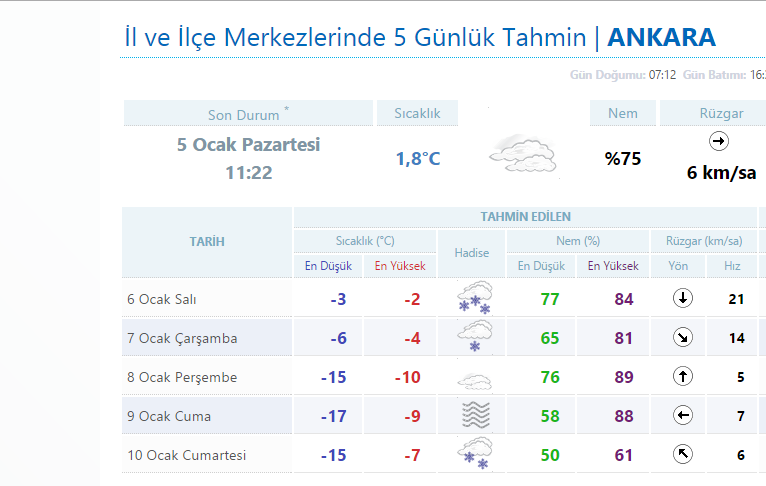Click the west wind arrow for 9 Ocak
766x486 pixels.
(x=682, y=415)
